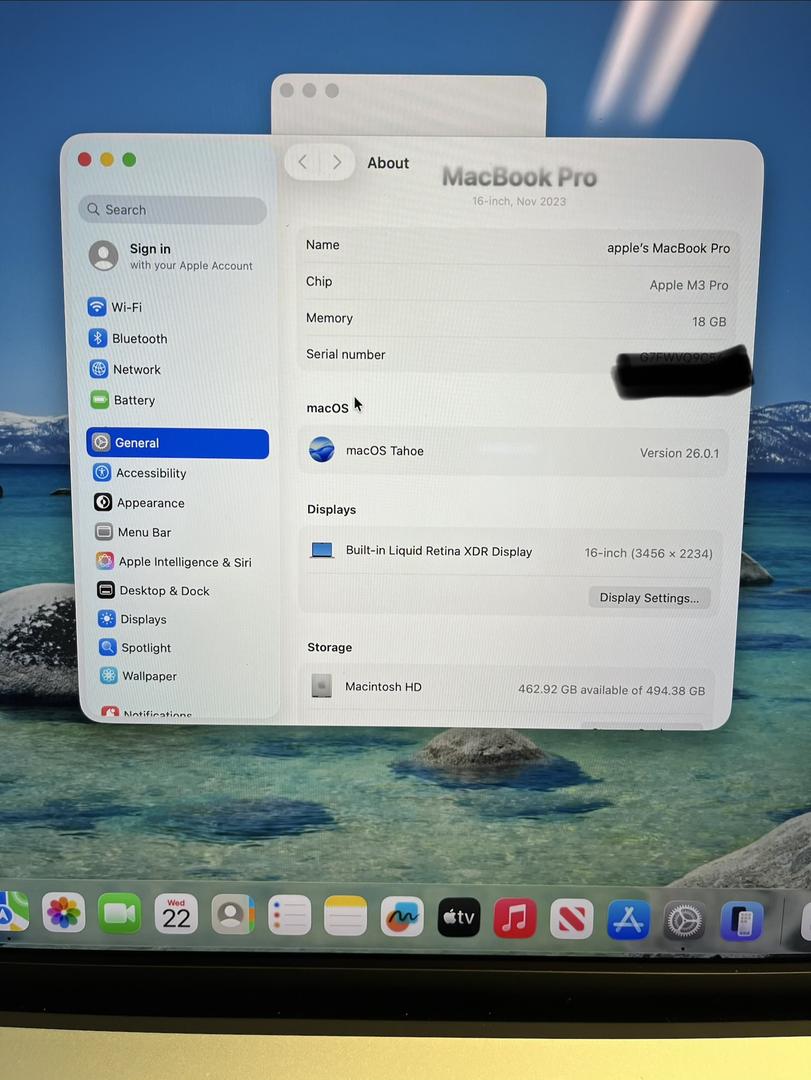Open Battery settings in sidebar
This screenshot has width=811, height=1080.
click(x=123, y=400)
